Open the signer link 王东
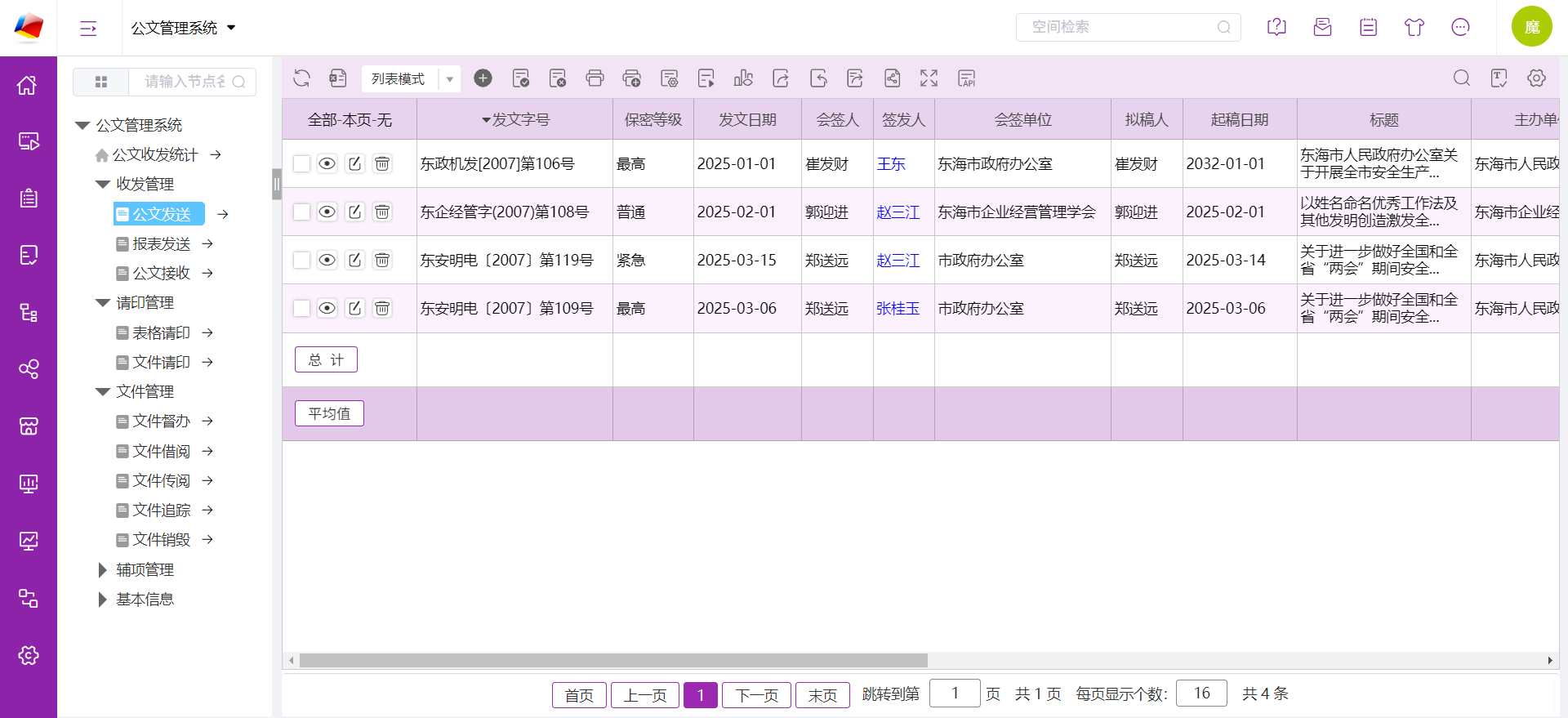 [x=891, y=163]
